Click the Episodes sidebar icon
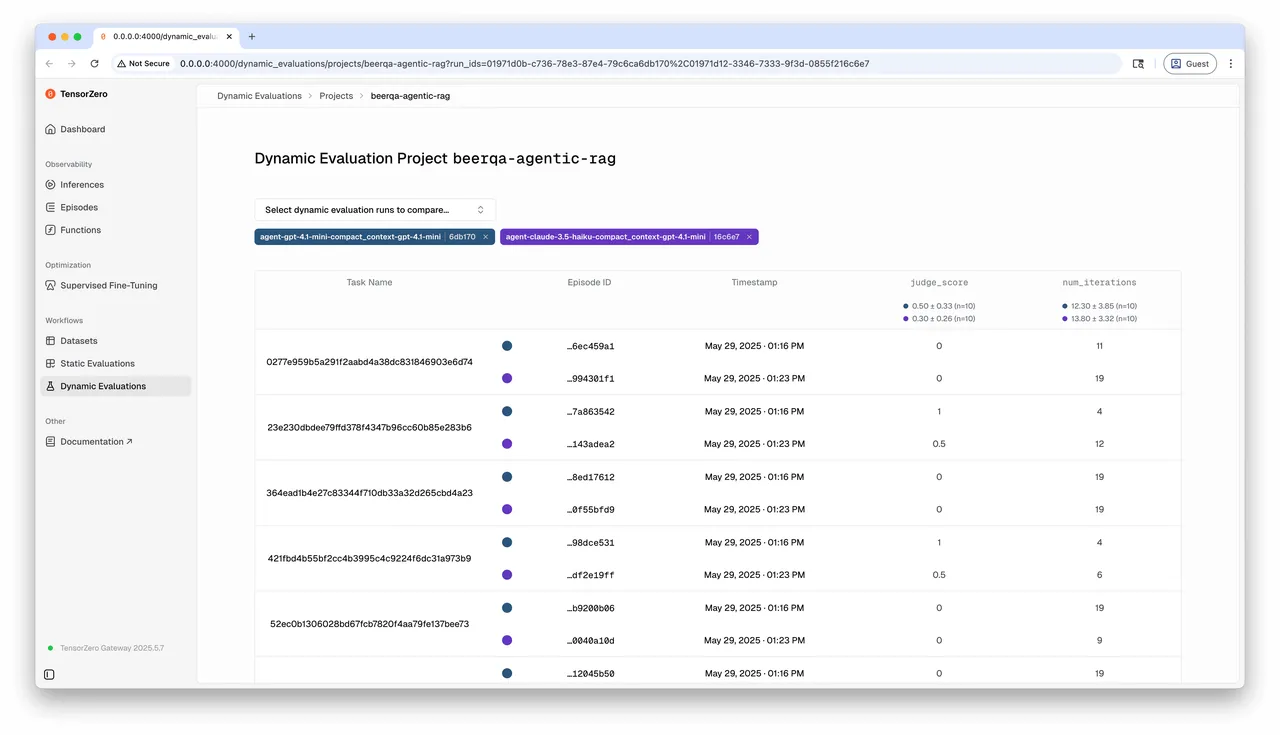Viewport: 1280px width, 735px height. point(51,207)
